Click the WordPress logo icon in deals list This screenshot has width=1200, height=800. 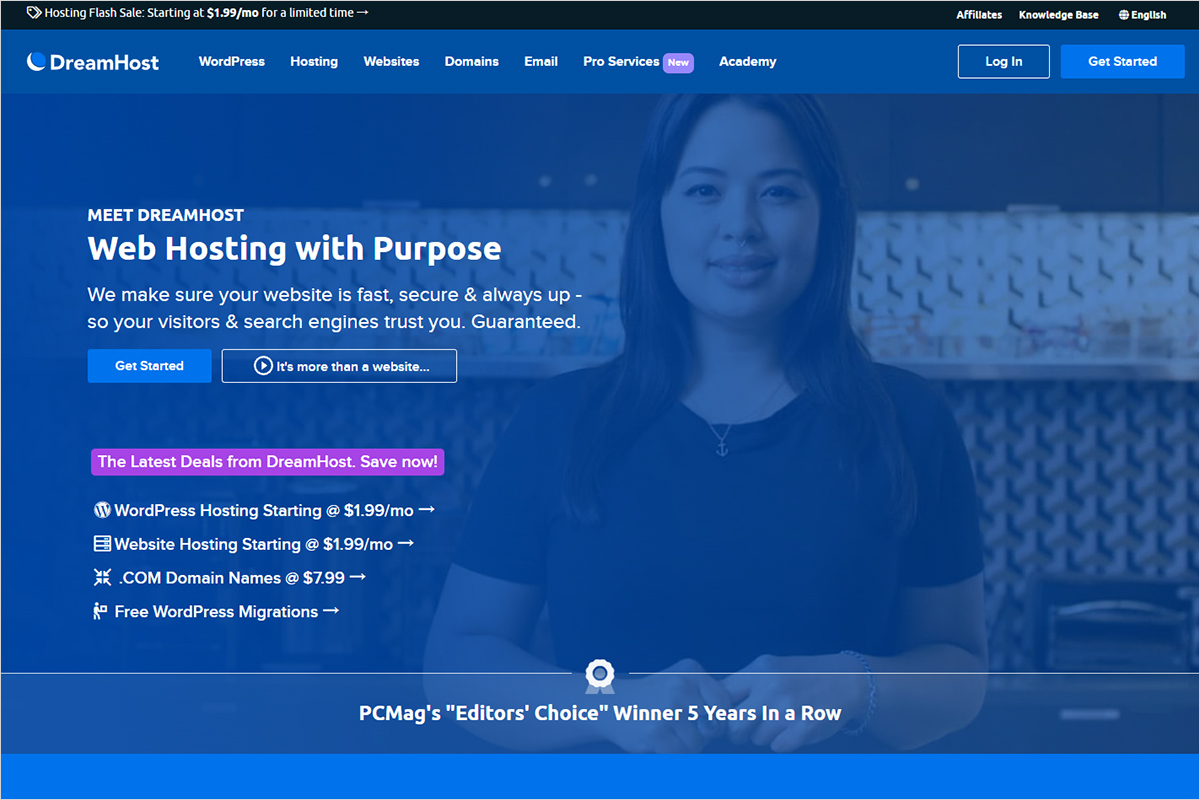coord(102,510)
